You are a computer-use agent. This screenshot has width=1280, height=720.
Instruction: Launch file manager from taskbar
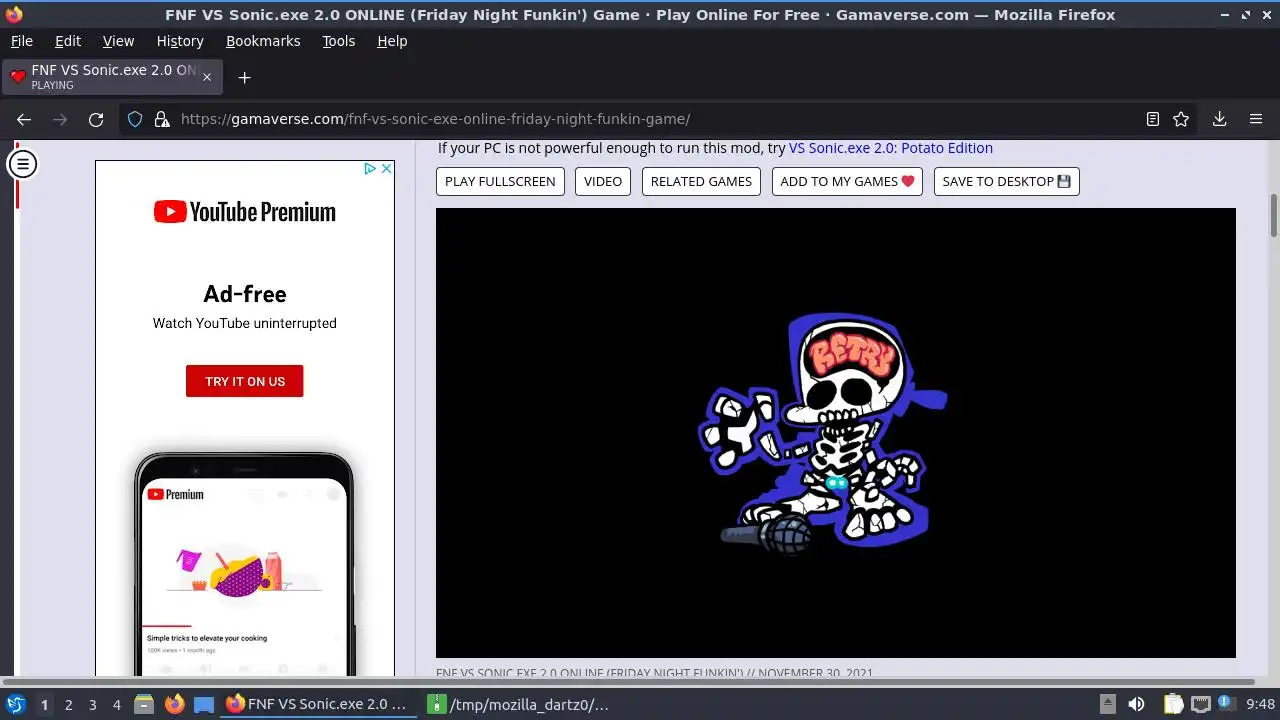coord(144,704)
